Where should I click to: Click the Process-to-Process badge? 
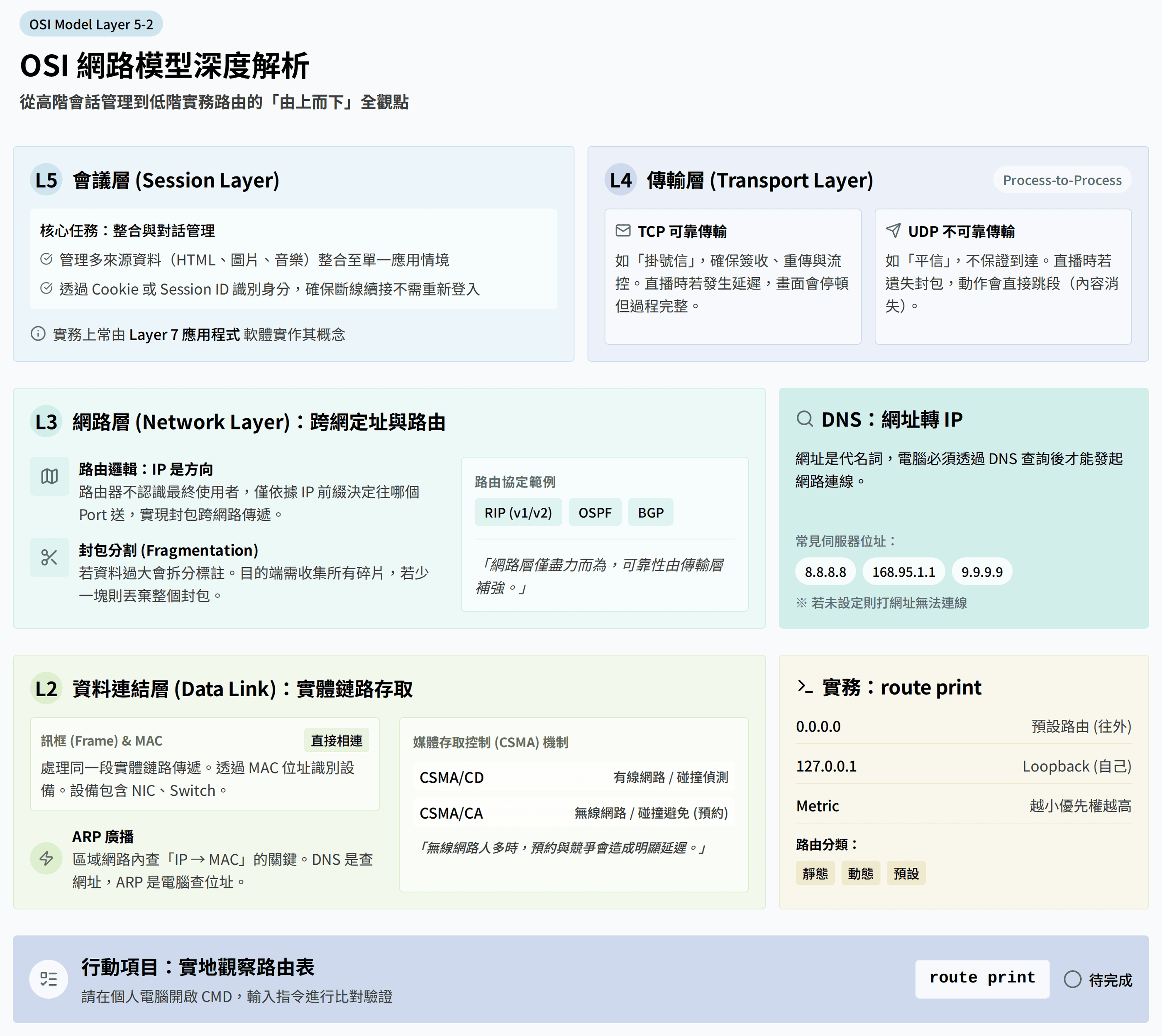pos(1062,180)
